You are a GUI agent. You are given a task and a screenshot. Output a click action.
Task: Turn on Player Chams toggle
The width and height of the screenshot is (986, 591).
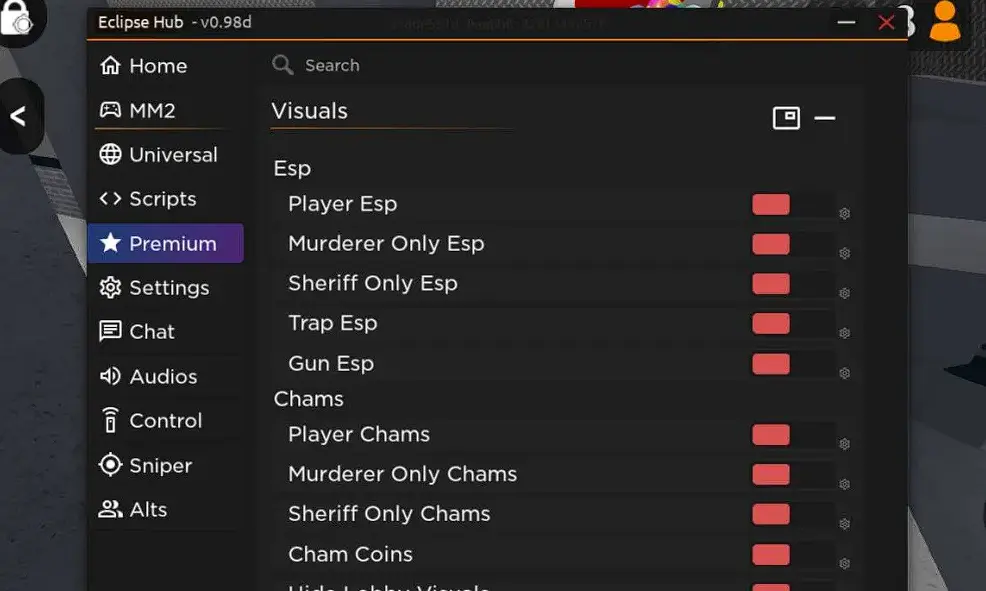pos(793,434)
